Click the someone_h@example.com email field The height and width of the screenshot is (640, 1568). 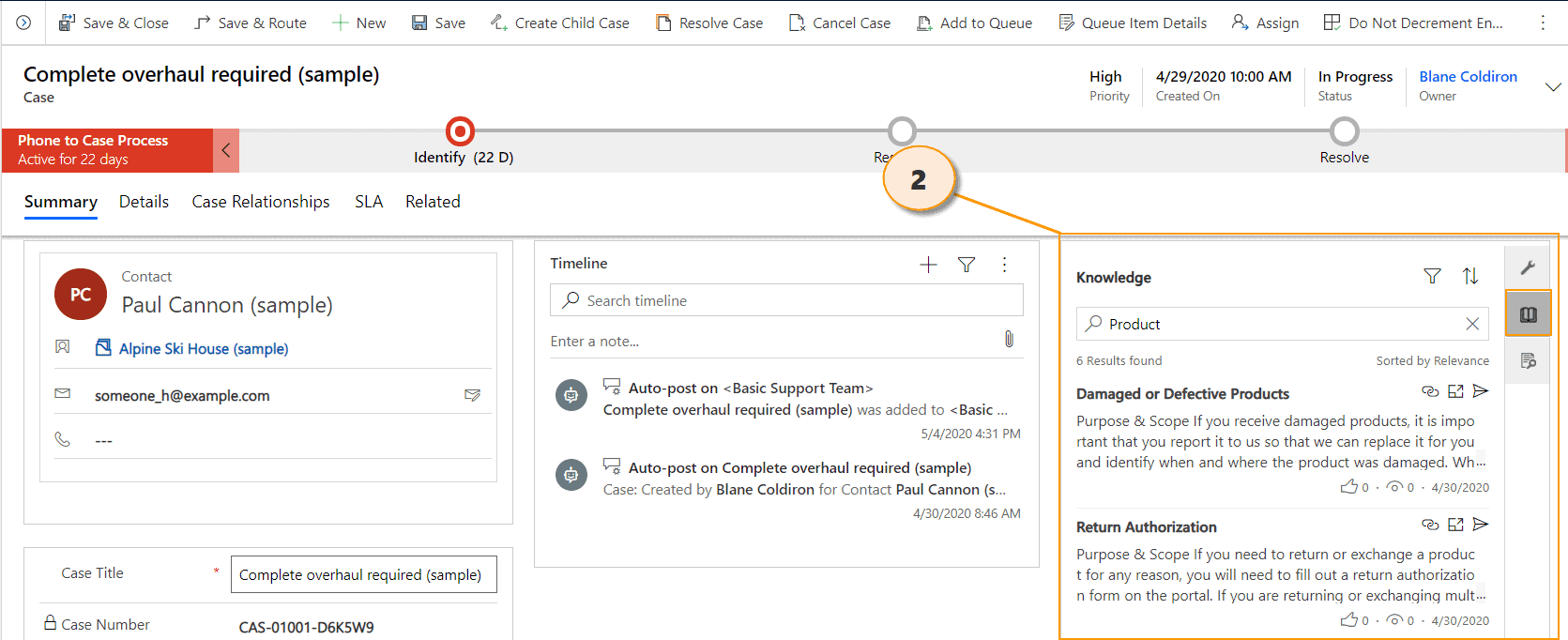click(182, 396)
